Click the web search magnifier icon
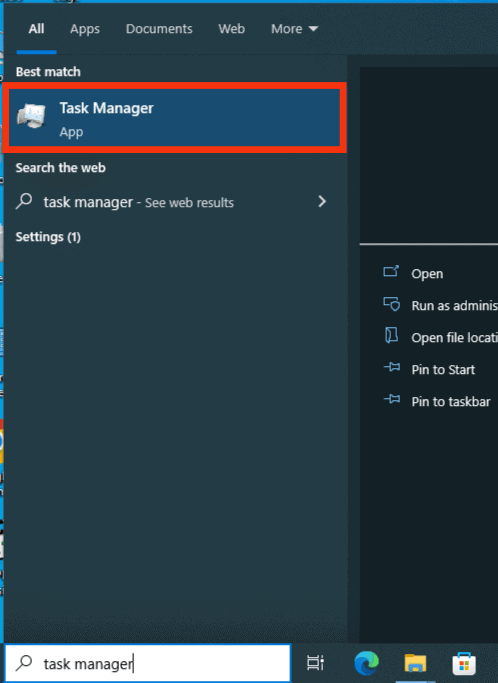The height and width of the screenshot is (683, 498). pos(24,201)
